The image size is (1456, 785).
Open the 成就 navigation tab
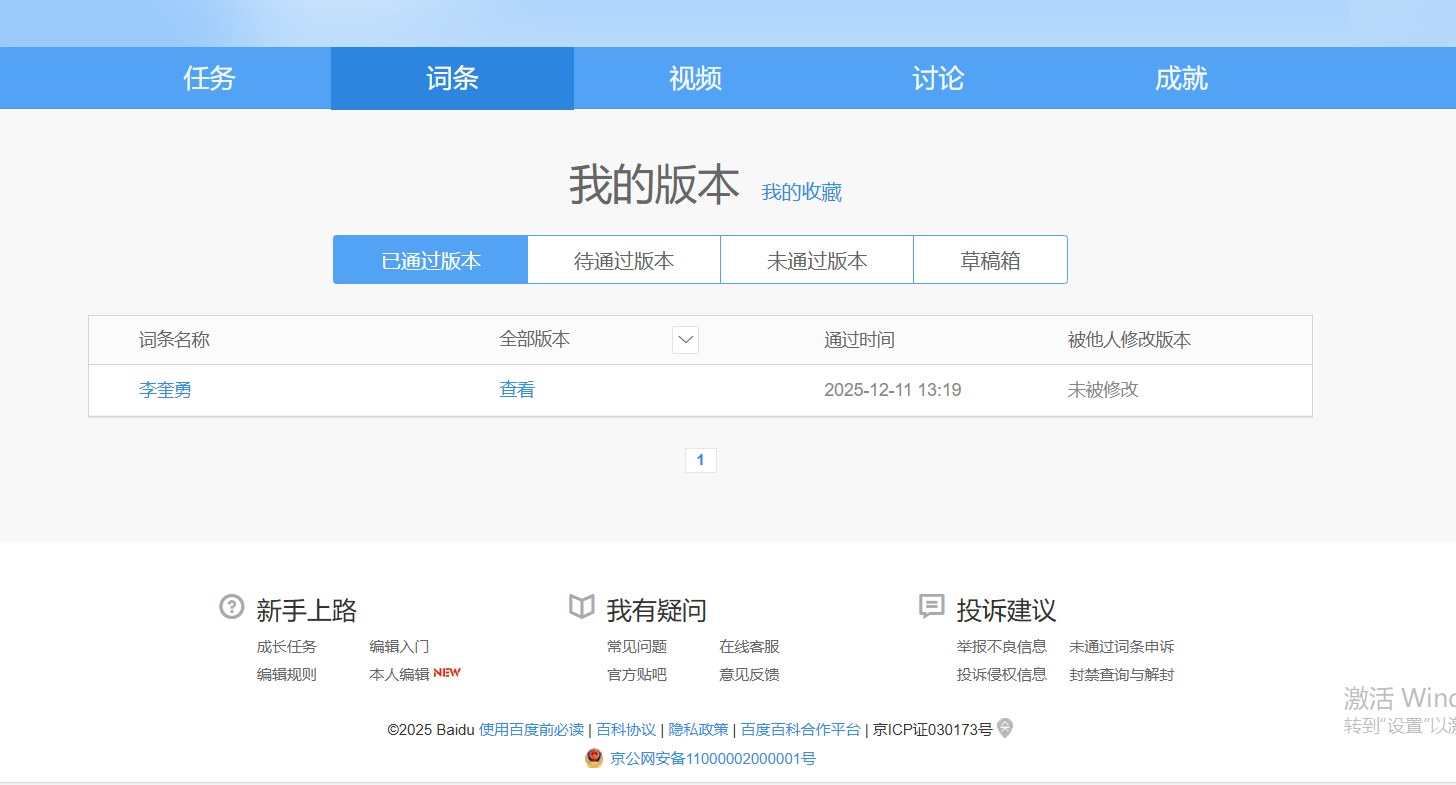click(1181, 78)
